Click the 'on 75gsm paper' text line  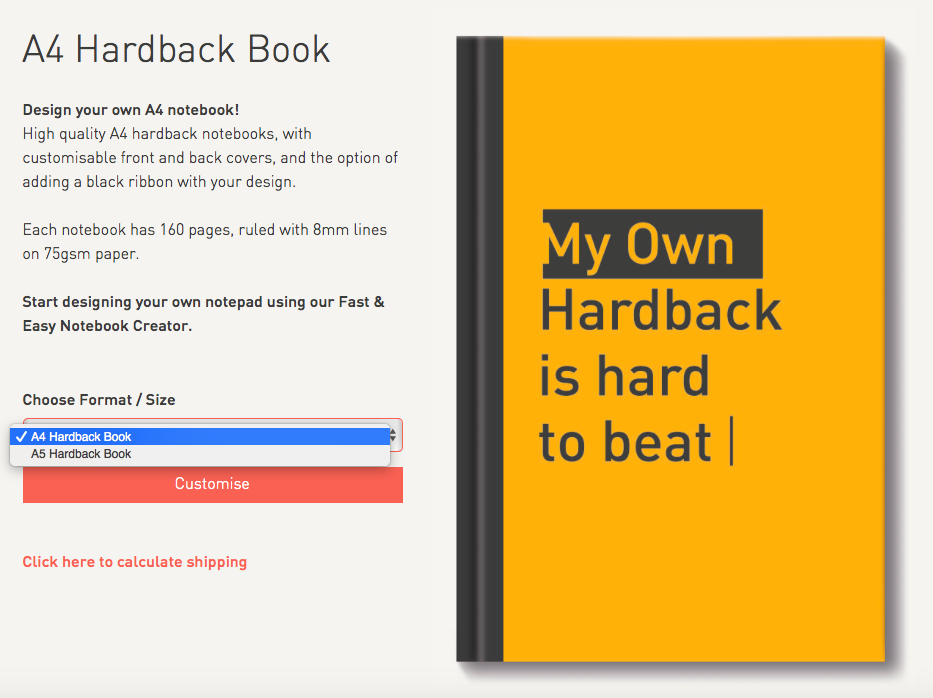pyautogui.click(x=81, y=254)
